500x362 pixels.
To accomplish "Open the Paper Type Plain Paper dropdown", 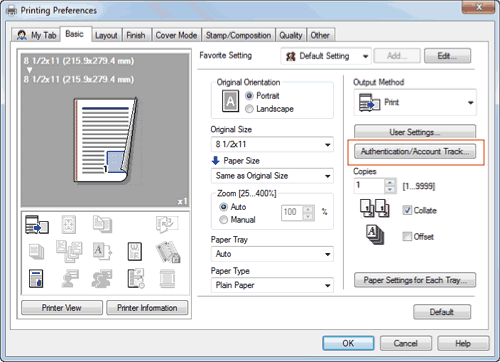I will click(272, 285).
